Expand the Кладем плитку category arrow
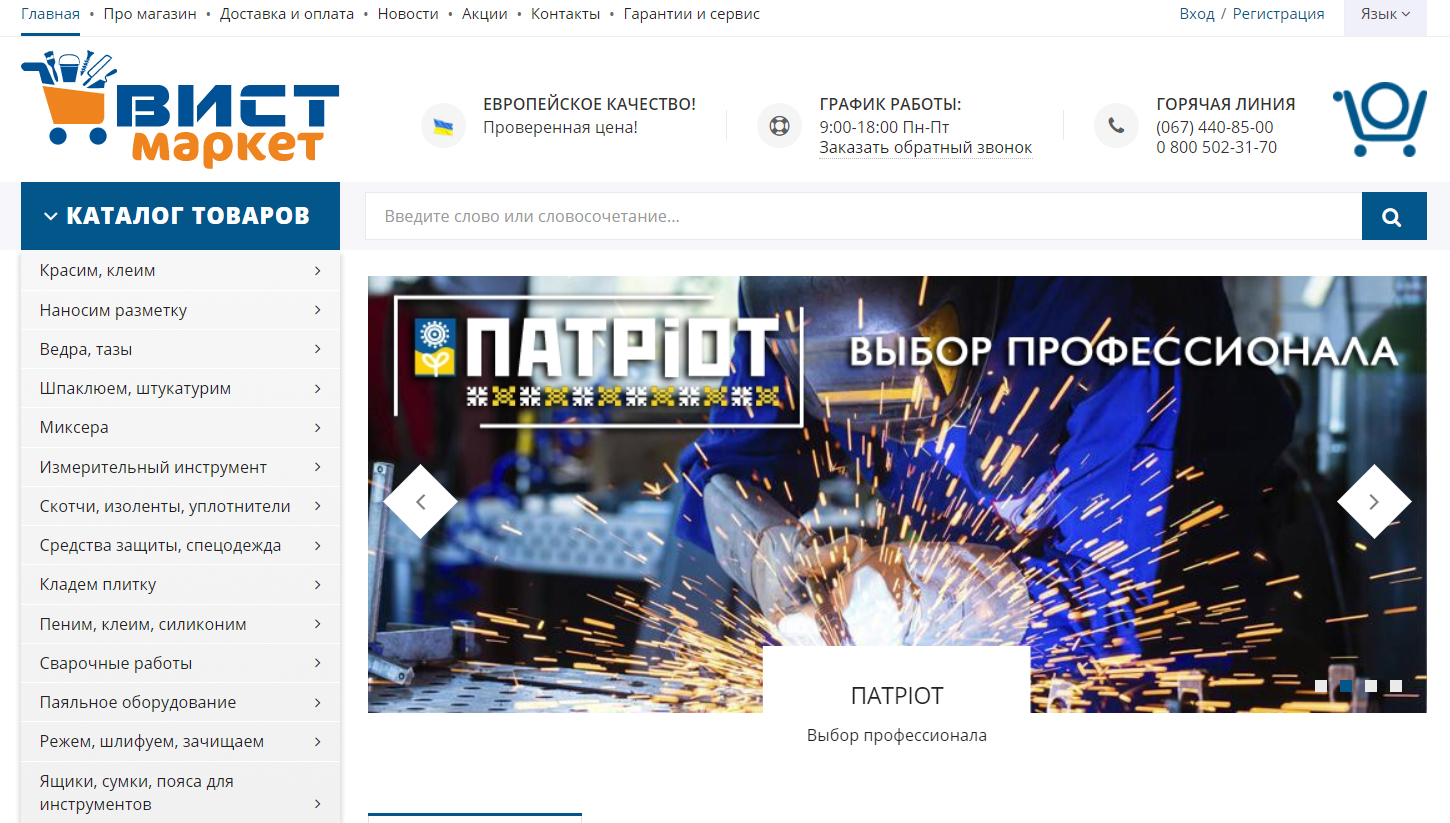 pyautogui.click(x=317, y=584)
